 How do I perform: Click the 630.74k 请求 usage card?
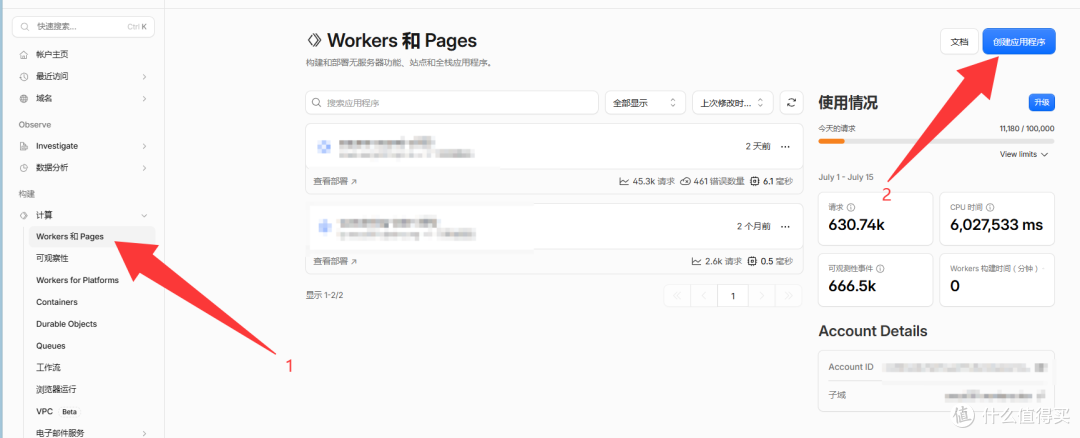pos(874,218)
